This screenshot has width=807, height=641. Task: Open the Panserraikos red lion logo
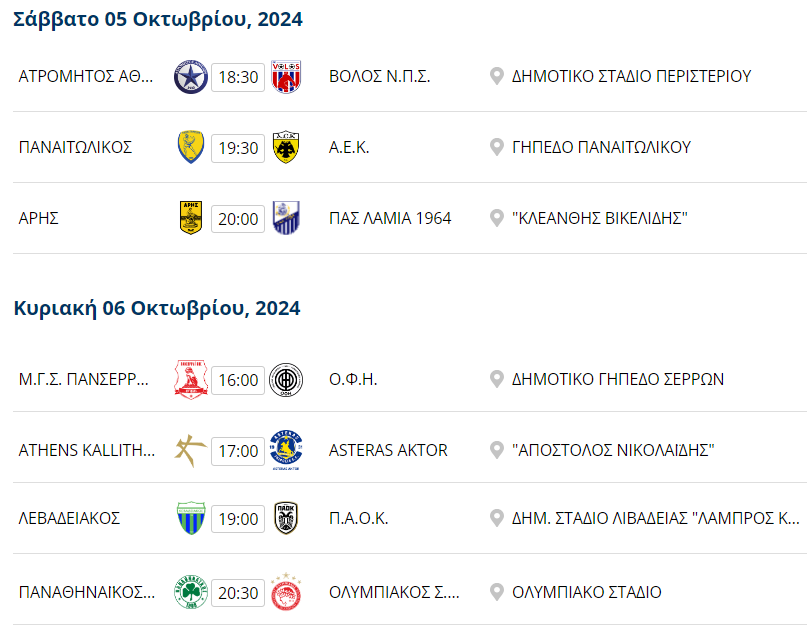pos(191,380)
